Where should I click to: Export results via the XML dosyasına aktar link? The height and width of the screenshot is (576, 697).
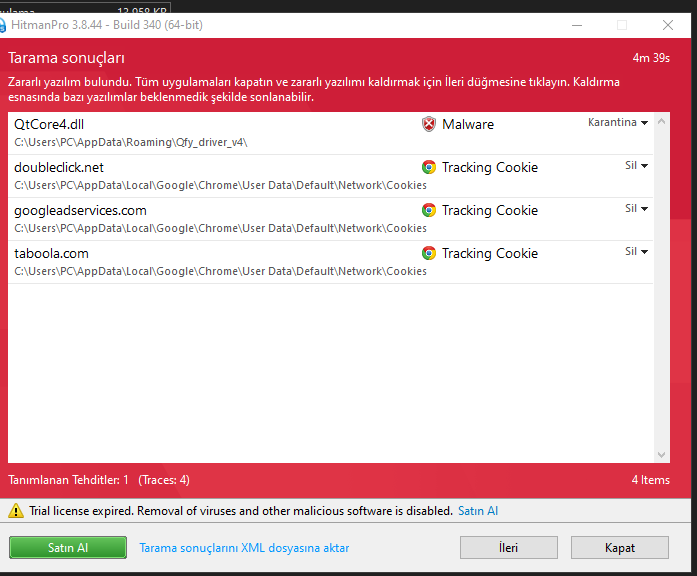244,548
